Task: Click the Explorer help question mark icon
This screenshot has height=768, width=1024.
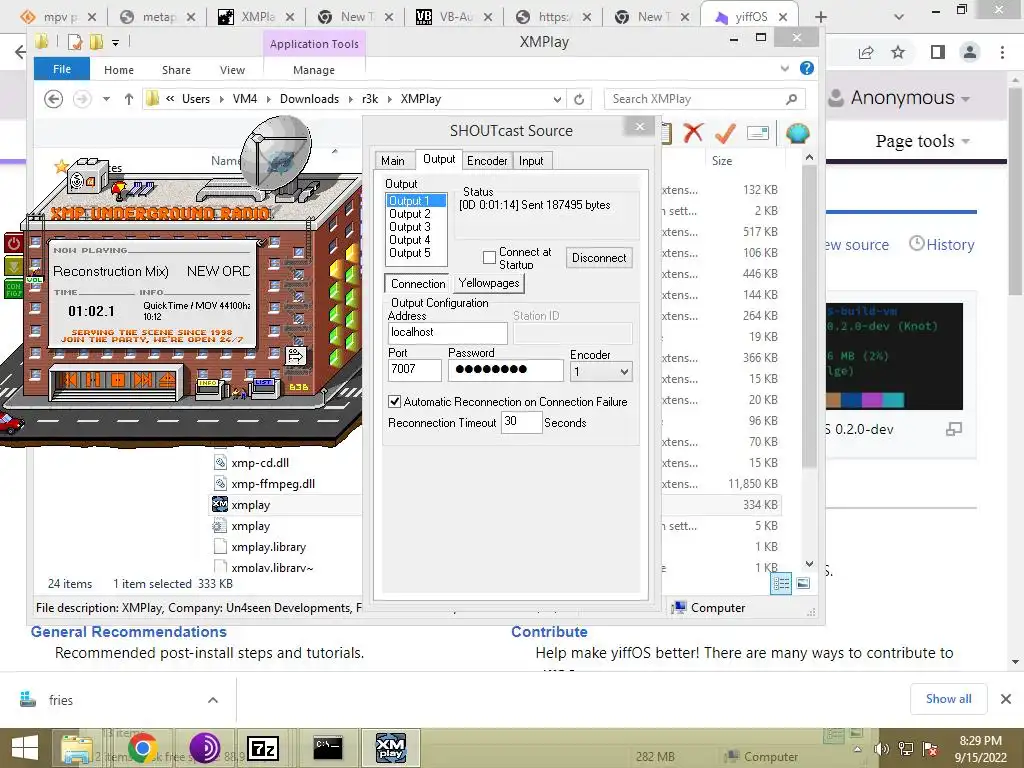Action: (x=807, y=68)
